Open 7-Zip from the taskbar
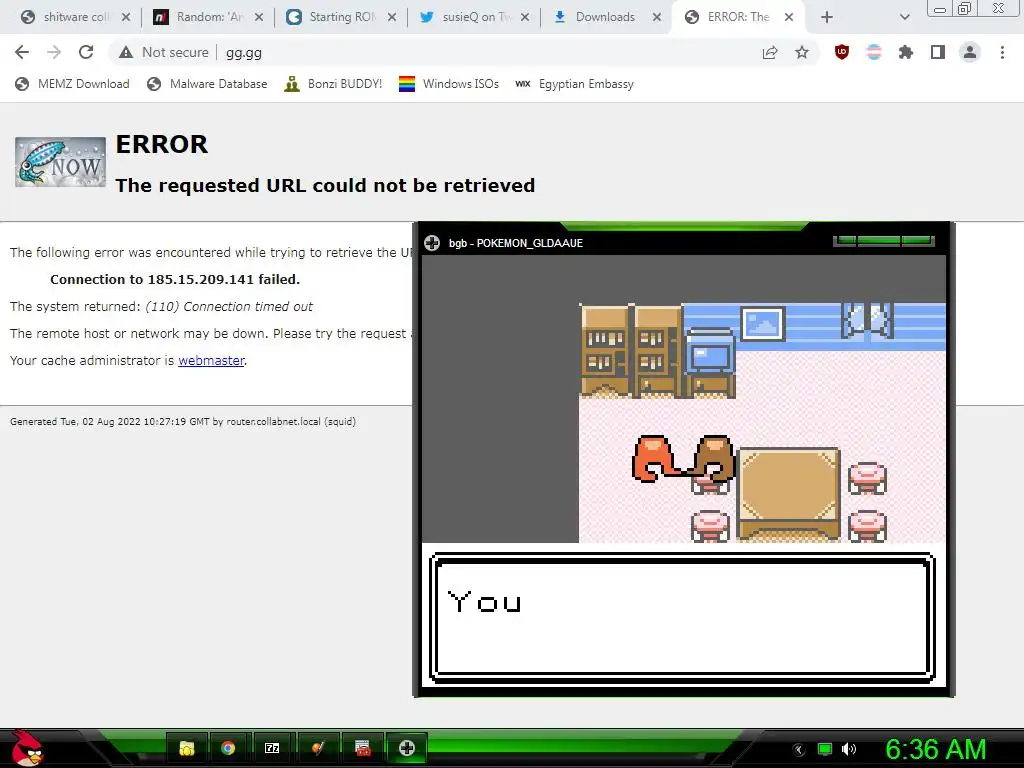The height and width of the screenshot is (768, 1024). (272, 748)
